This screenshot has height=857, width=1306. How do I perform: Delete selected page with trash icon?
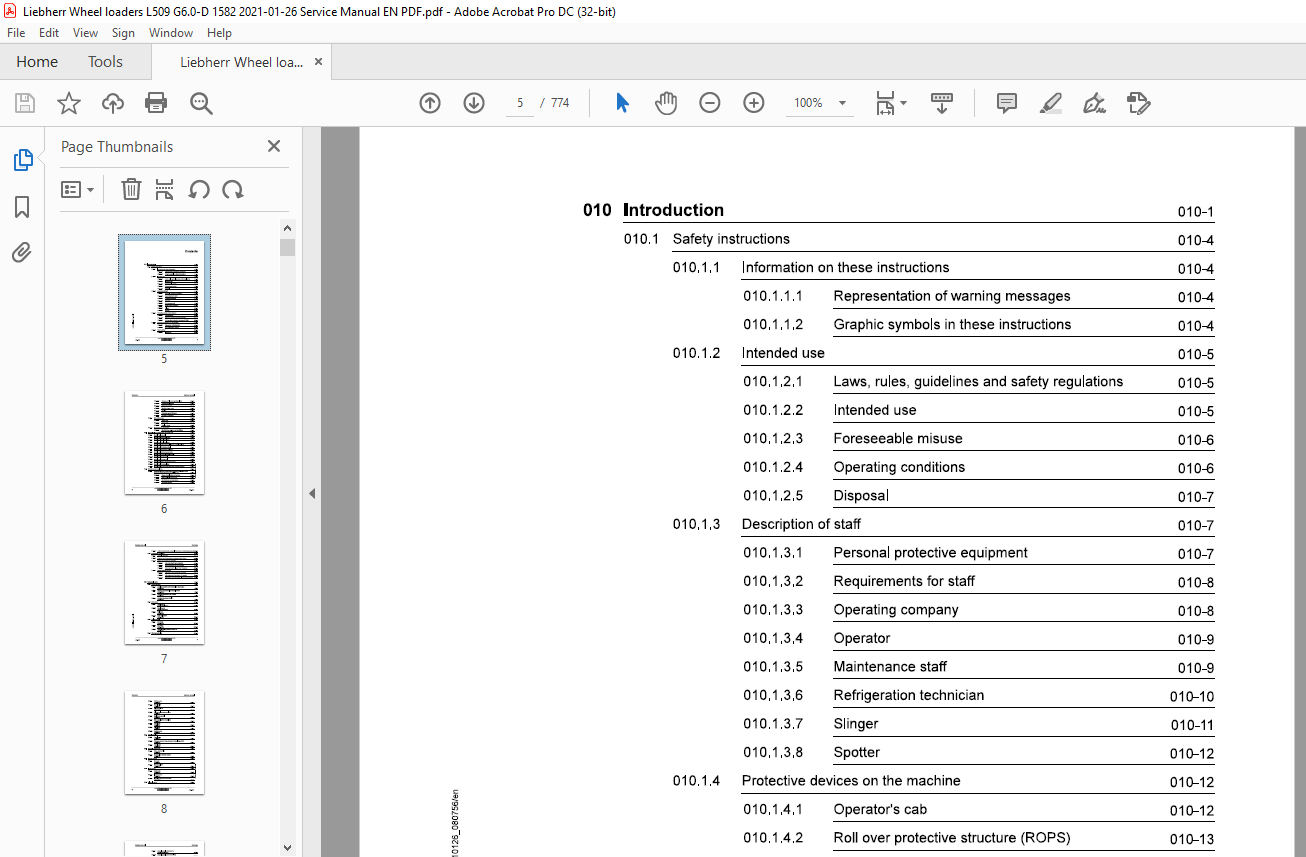click(131, 189)
